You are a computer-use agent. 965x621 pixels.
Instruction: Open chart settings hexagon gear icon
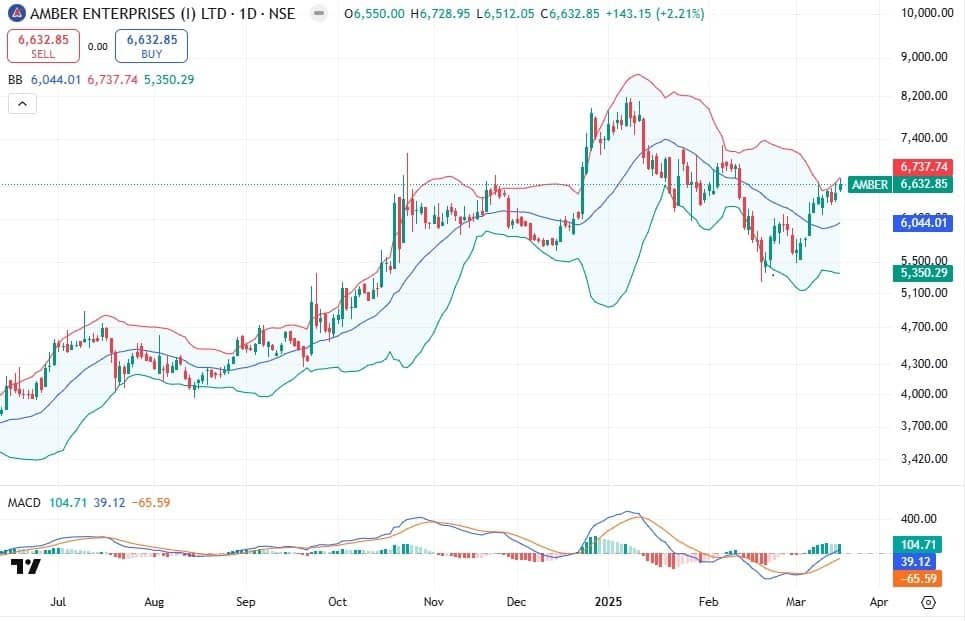point(928,602)
